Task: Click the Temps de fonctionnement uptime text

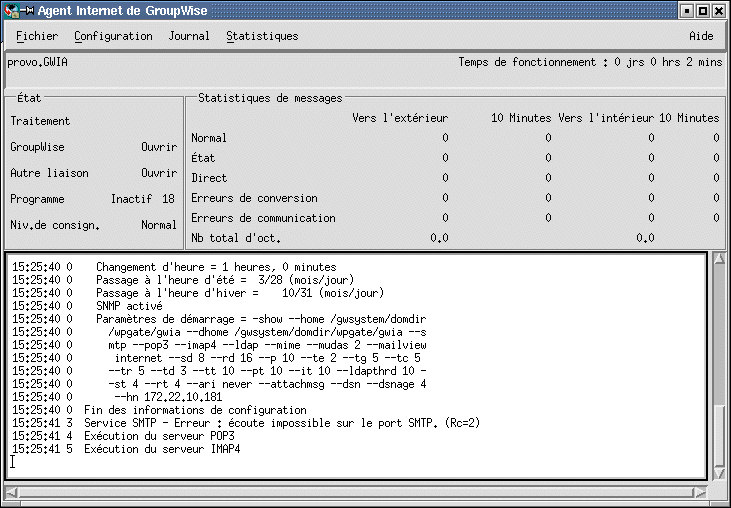Action: [x=590, y=62]
